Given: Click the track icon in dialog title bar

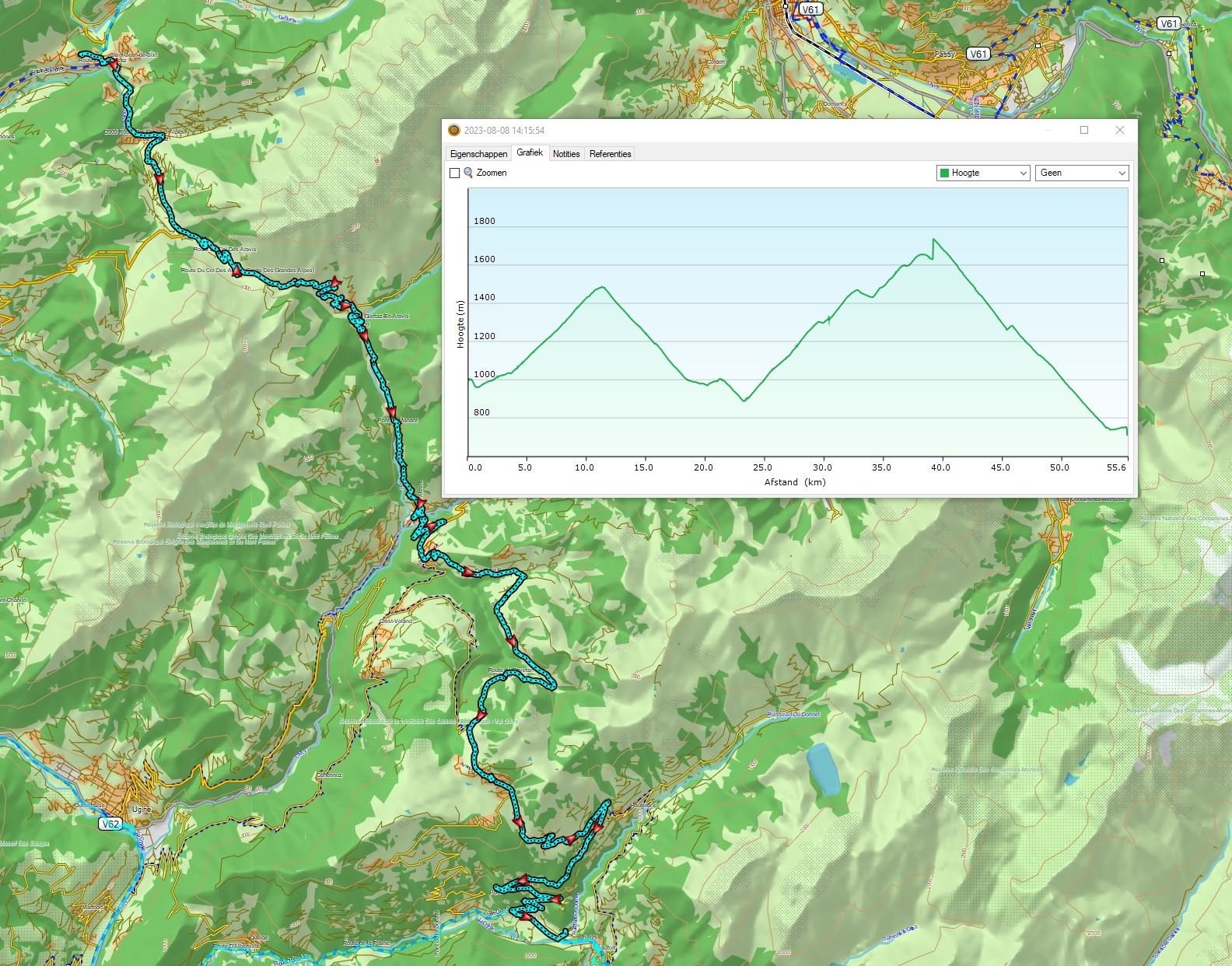Looking at the screenshot, I should pos(455,131).
